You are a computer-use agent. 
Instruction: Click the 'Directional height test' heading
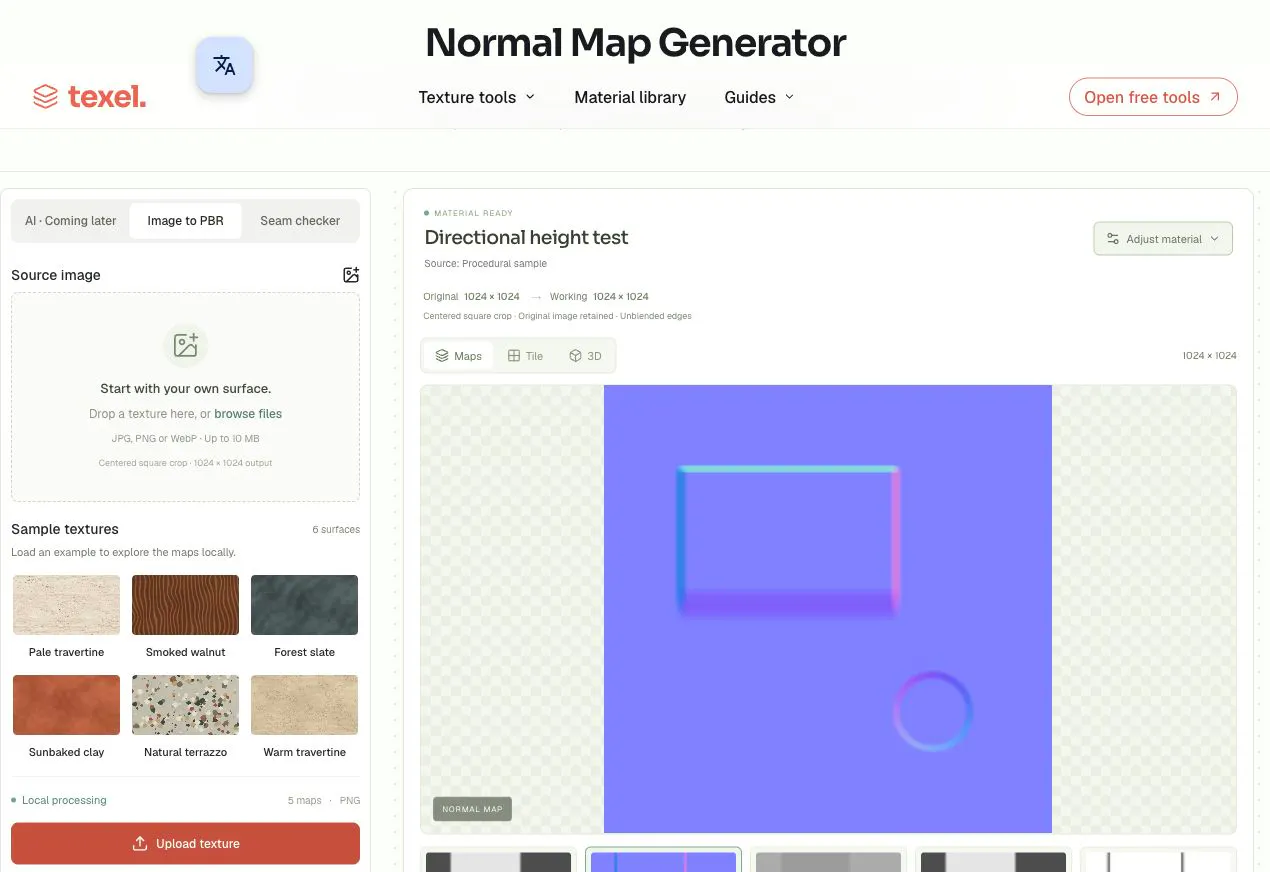[x=526, y=238]
